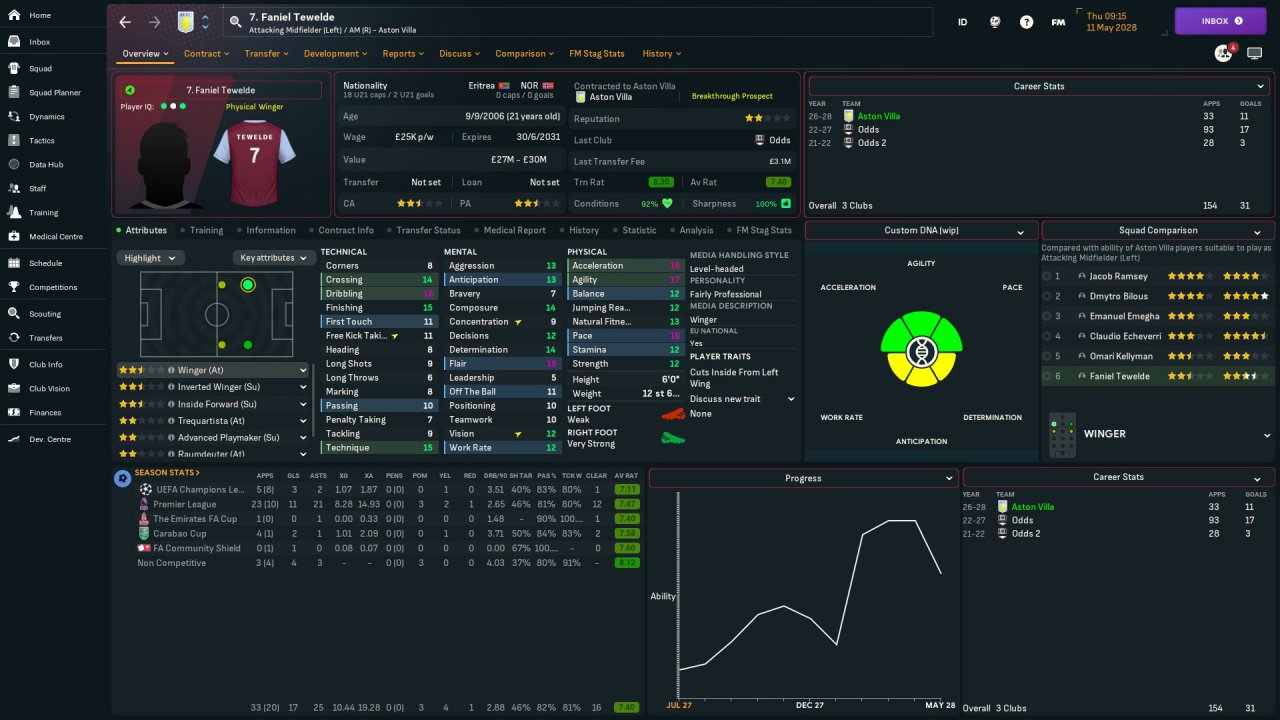Open the Transfer menu
Screen dimensions: 1280x720
point(267,54)
